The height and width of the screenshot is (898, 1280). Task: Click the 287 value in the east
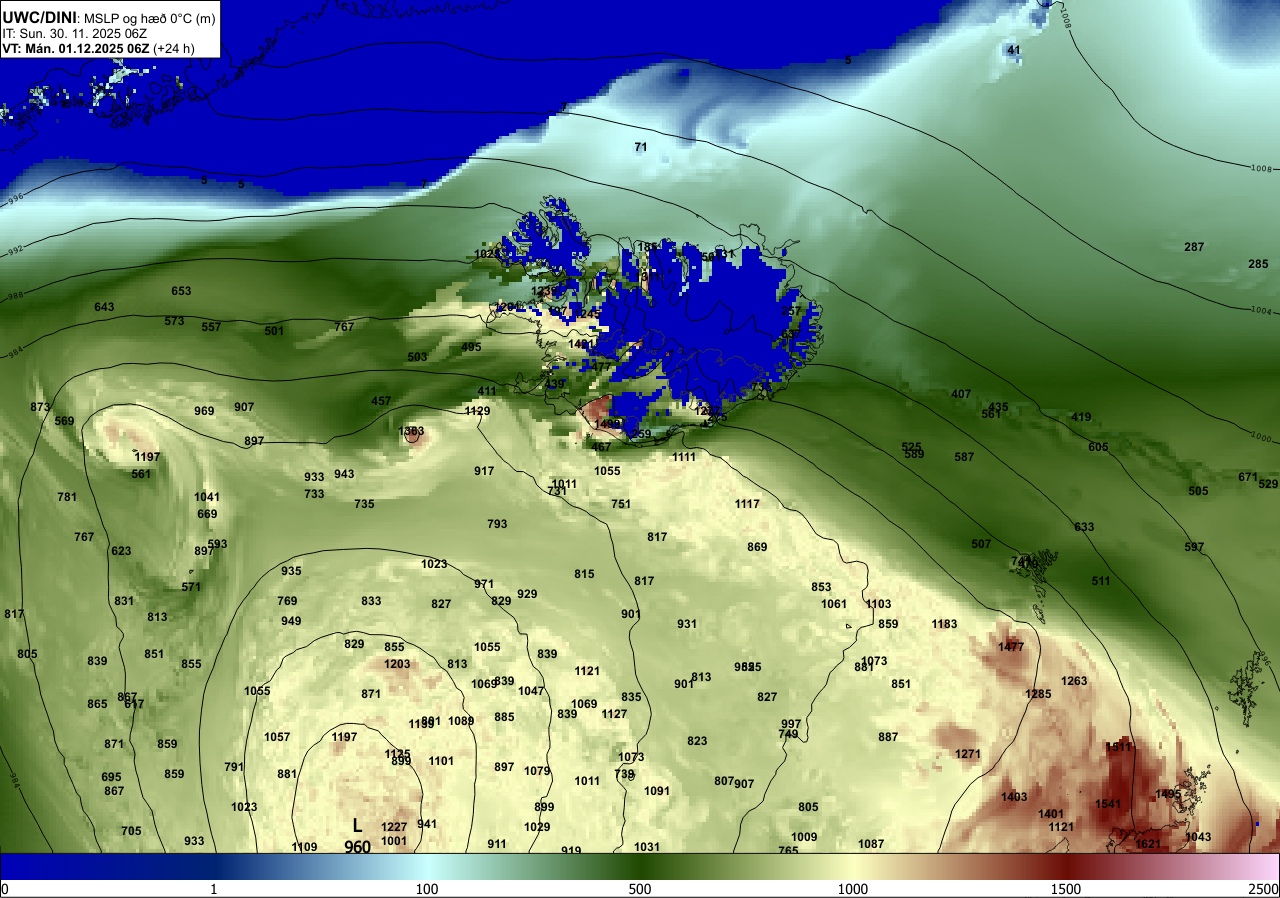1194,247
